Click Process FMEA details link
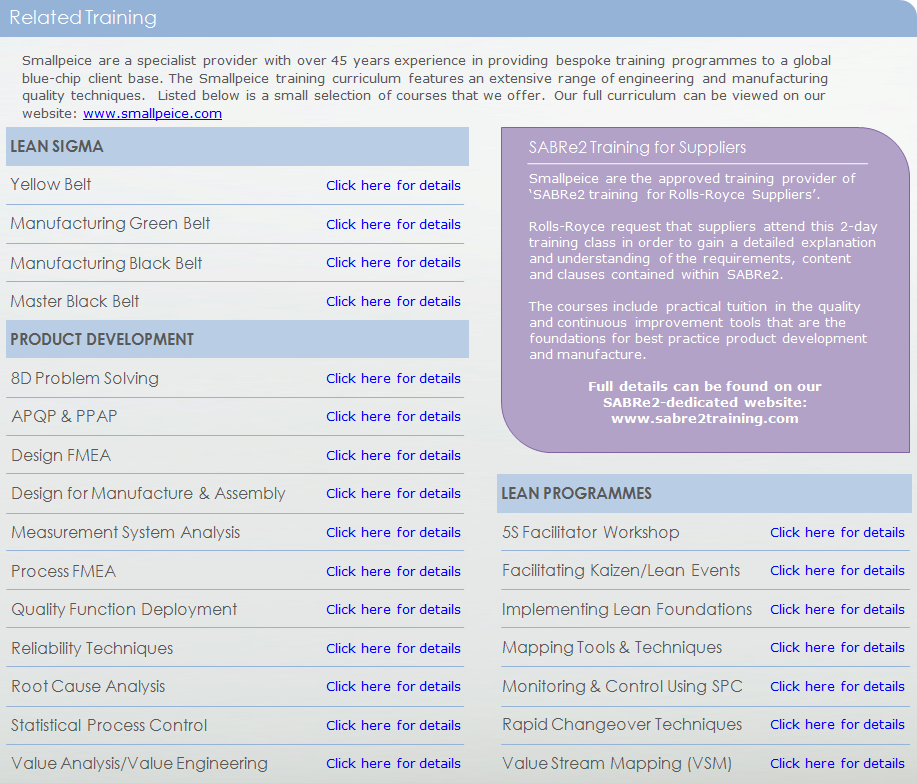 (393, 571)
